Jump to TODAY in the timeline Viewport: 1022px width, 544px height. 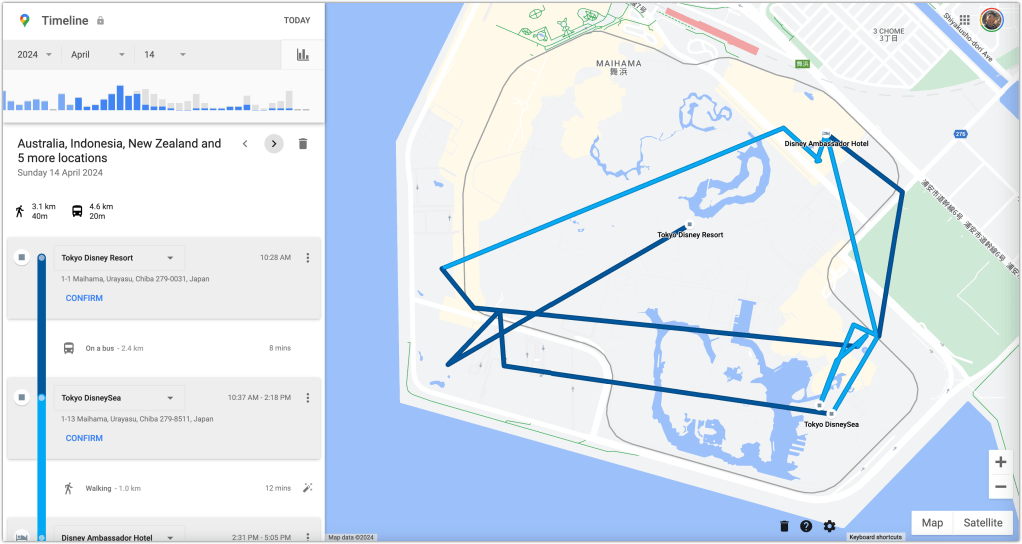coord(297,20)
